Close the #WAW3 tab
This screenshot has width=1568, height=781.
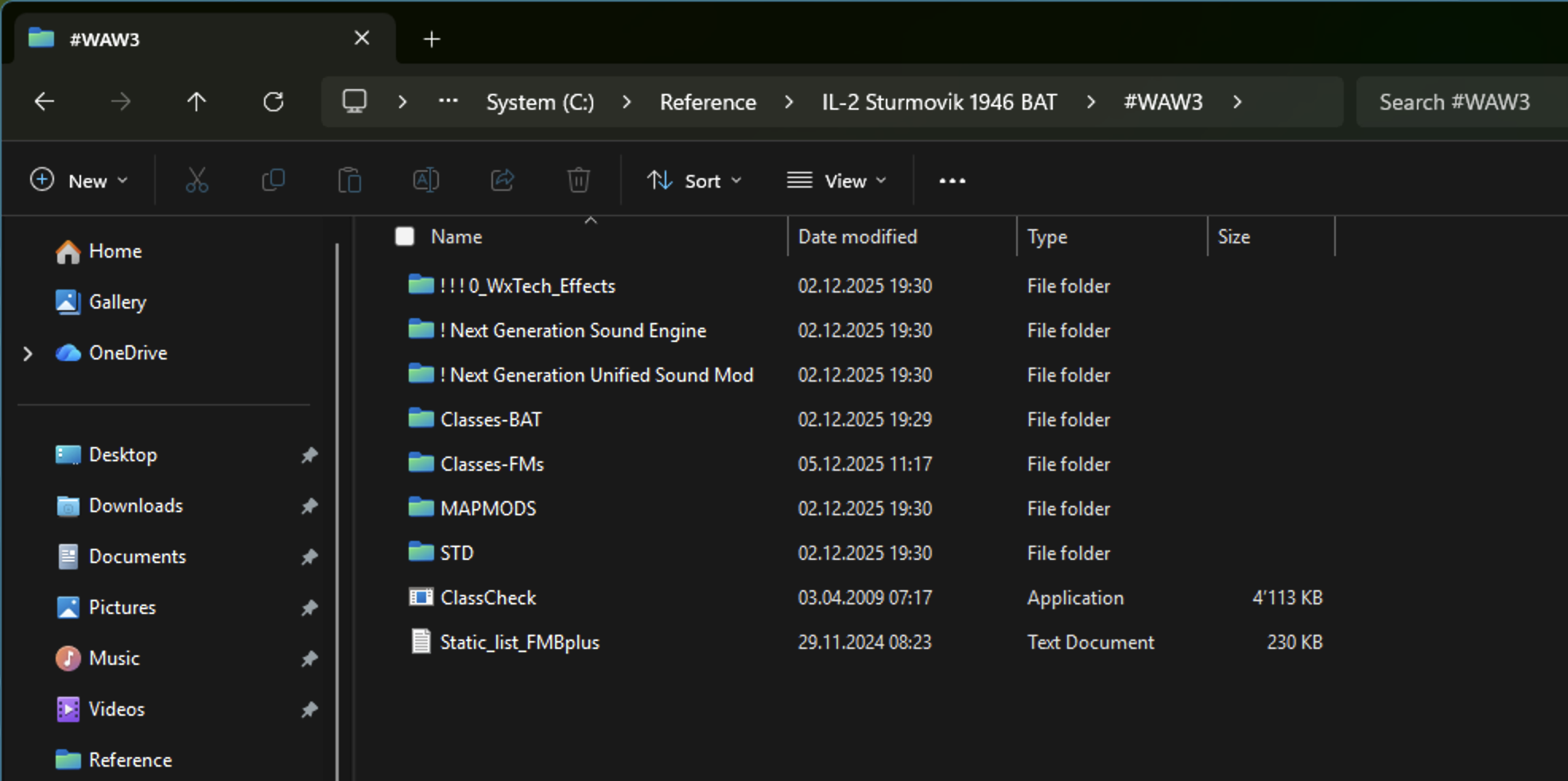coord(362,38)
